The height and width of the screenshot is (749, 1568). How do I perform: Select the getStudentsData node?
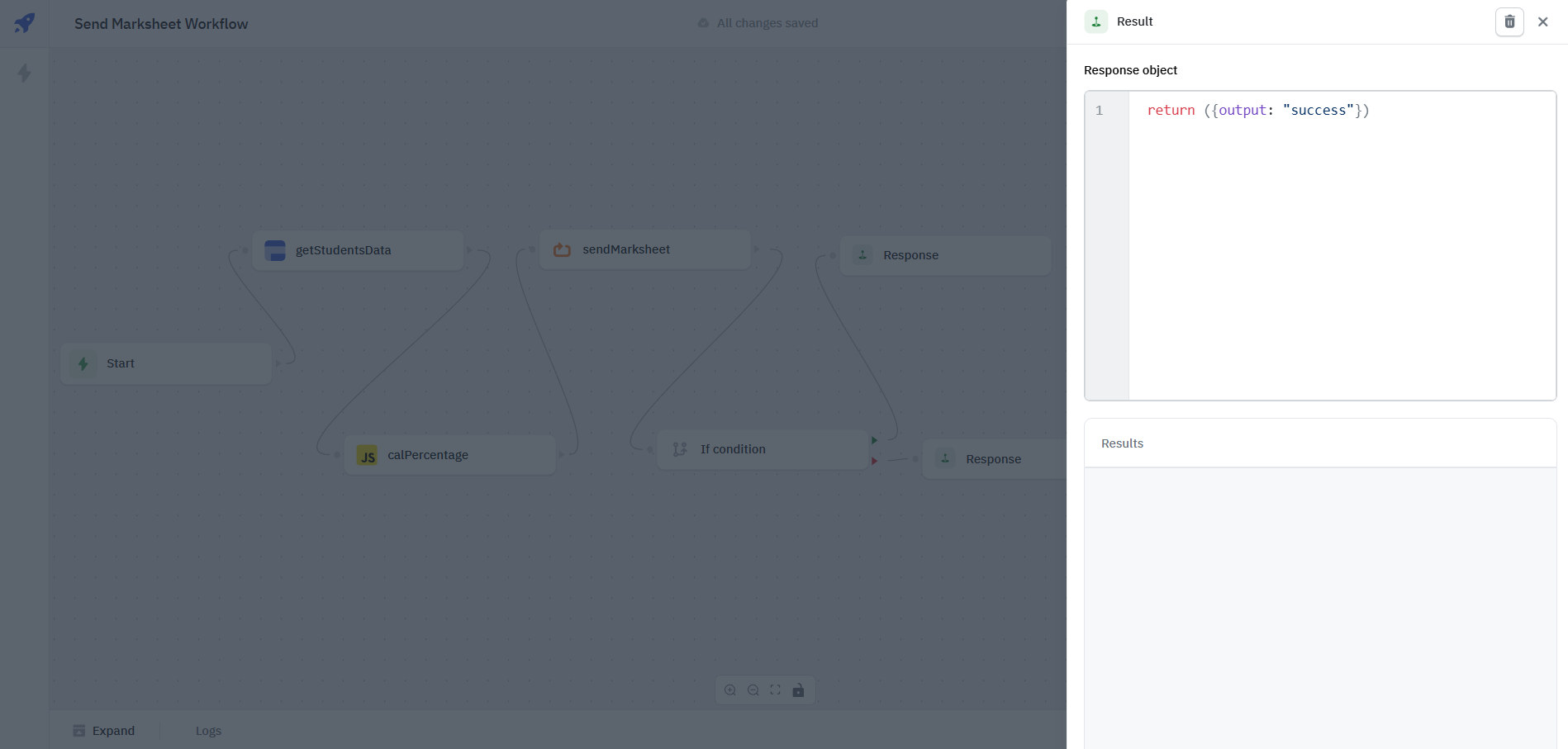click(358, 250)
